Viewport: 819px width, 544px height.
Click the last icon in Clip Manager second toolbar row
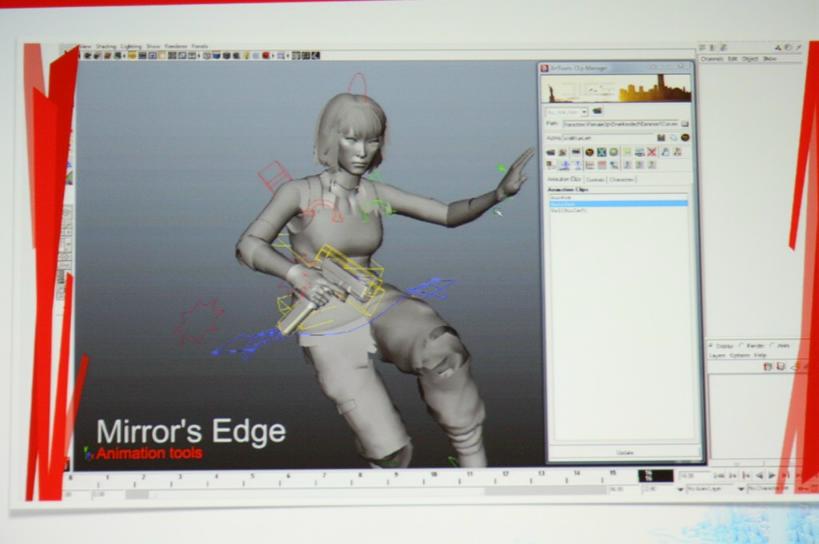coord(651,164)
